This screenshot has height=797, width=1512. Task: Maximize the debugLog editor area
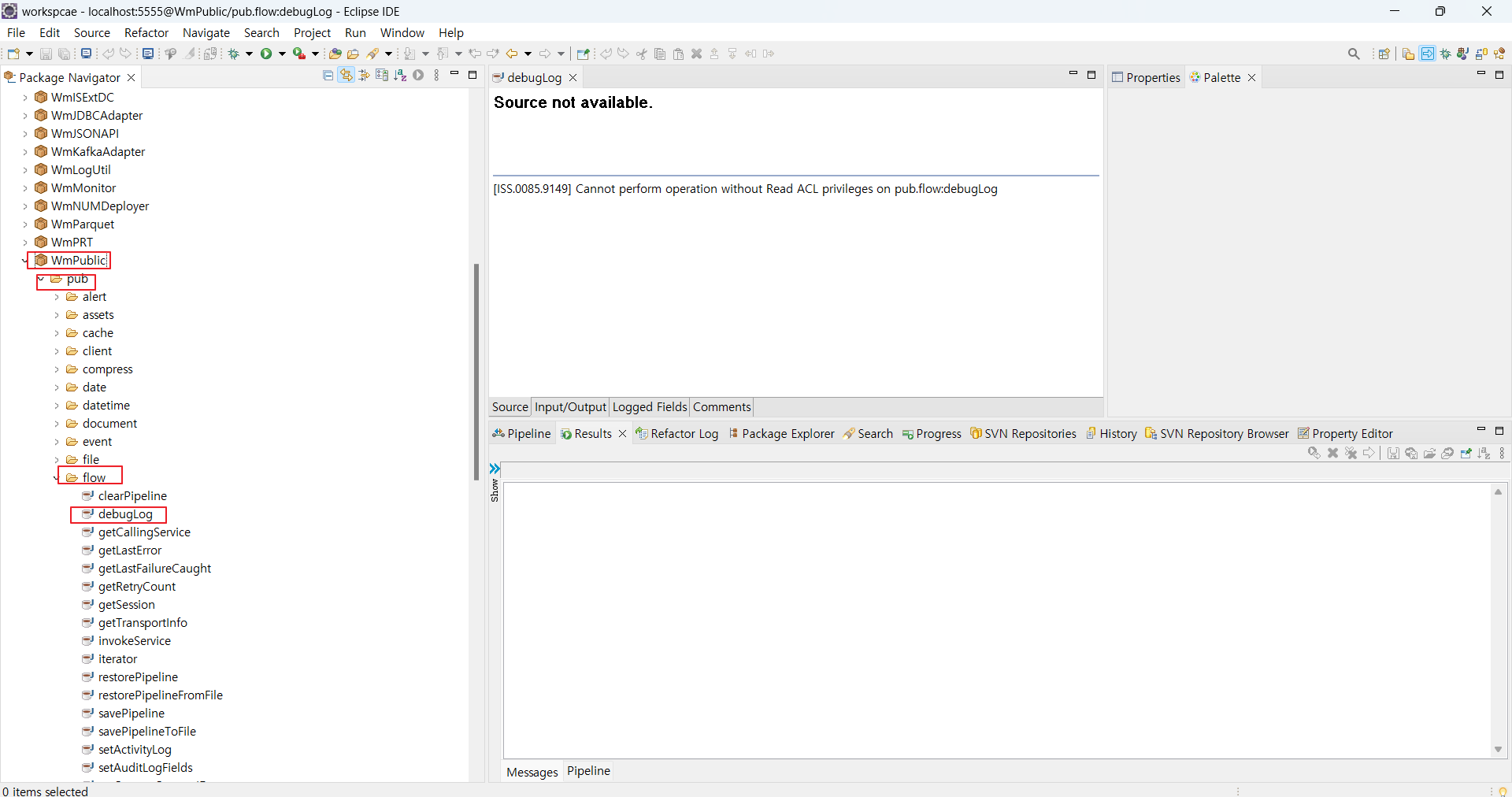(x=1091, y=75)
